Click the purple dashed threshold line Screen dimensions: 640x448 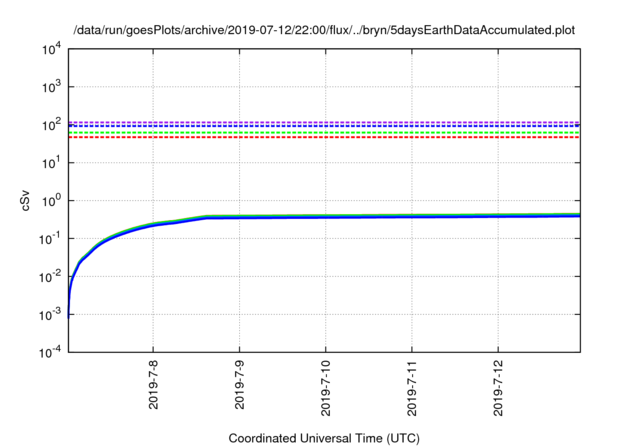click(324, 122)
